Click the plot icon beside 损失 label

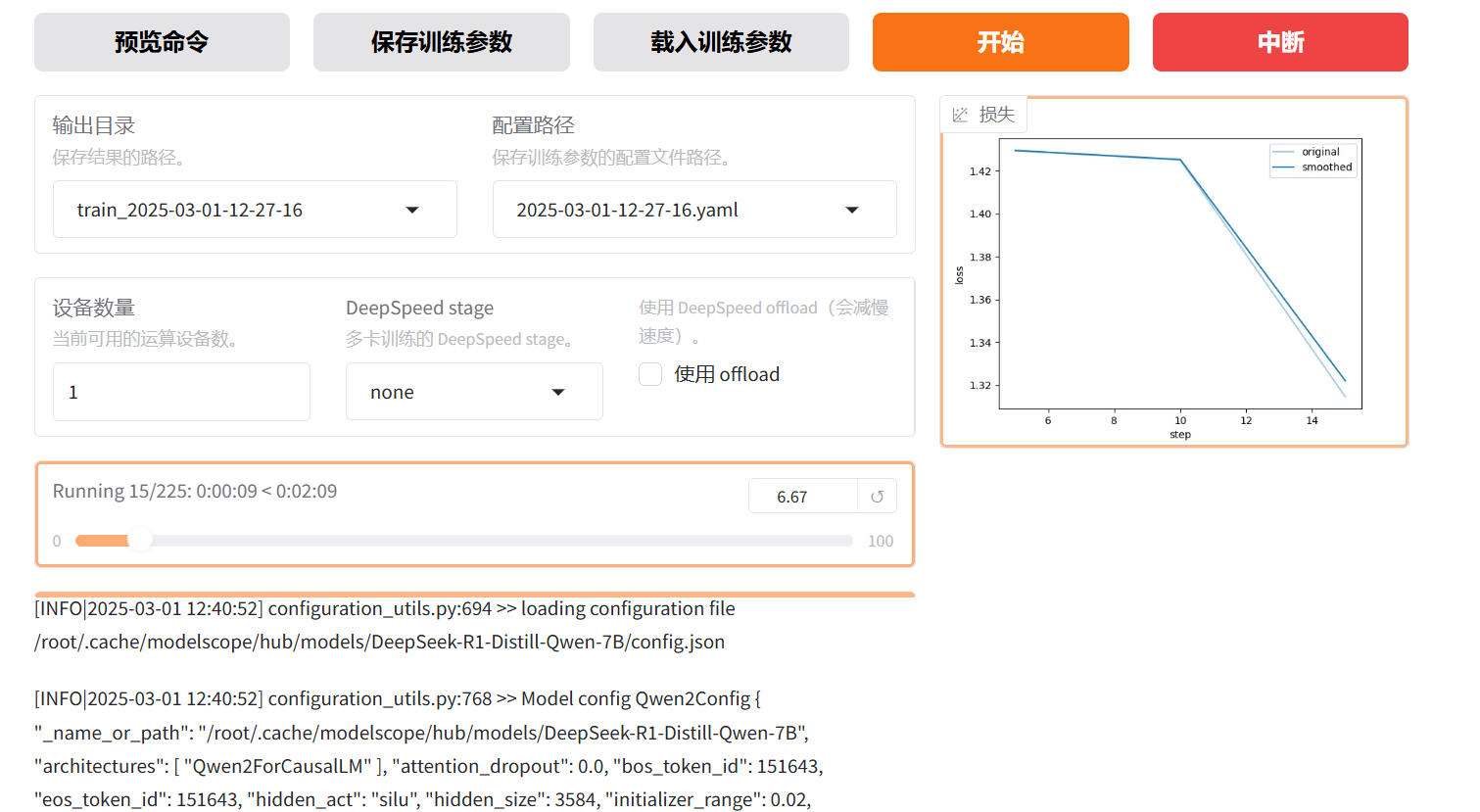click(960, 115)
